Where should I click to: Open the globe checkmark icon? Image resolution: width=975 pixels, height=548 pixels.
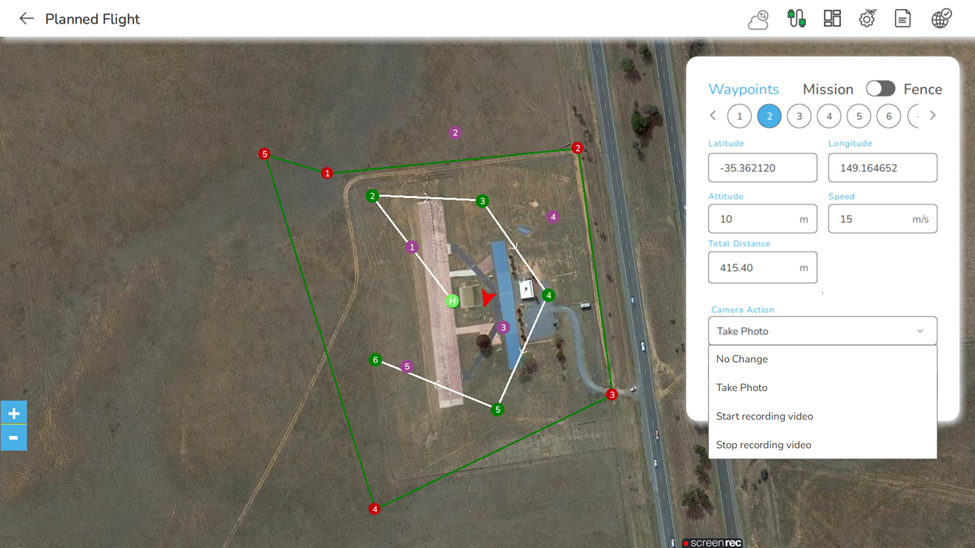[941, 18]
